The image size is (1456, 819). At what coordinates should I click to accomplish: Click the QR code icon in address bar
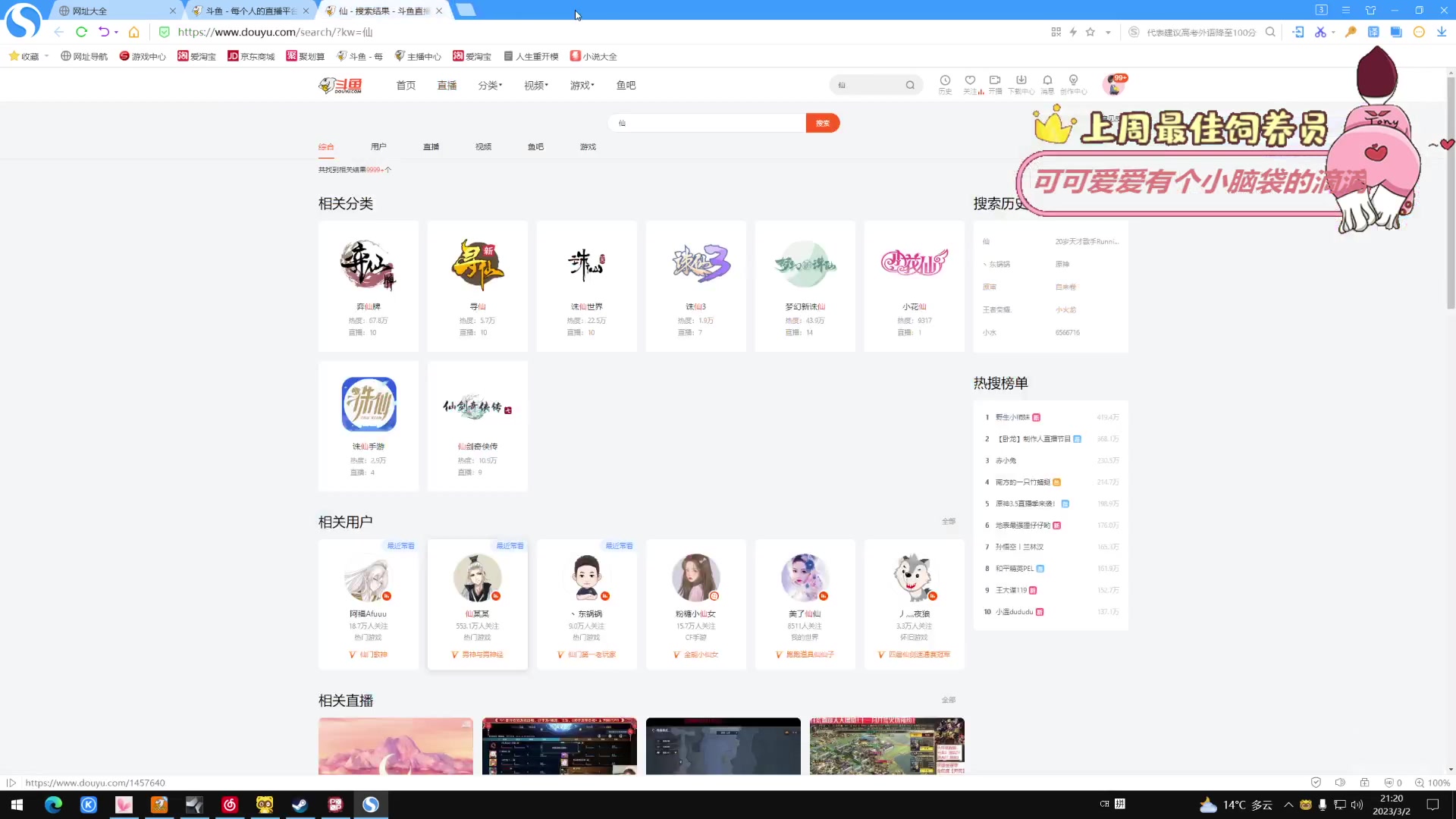click(1056, 32)
